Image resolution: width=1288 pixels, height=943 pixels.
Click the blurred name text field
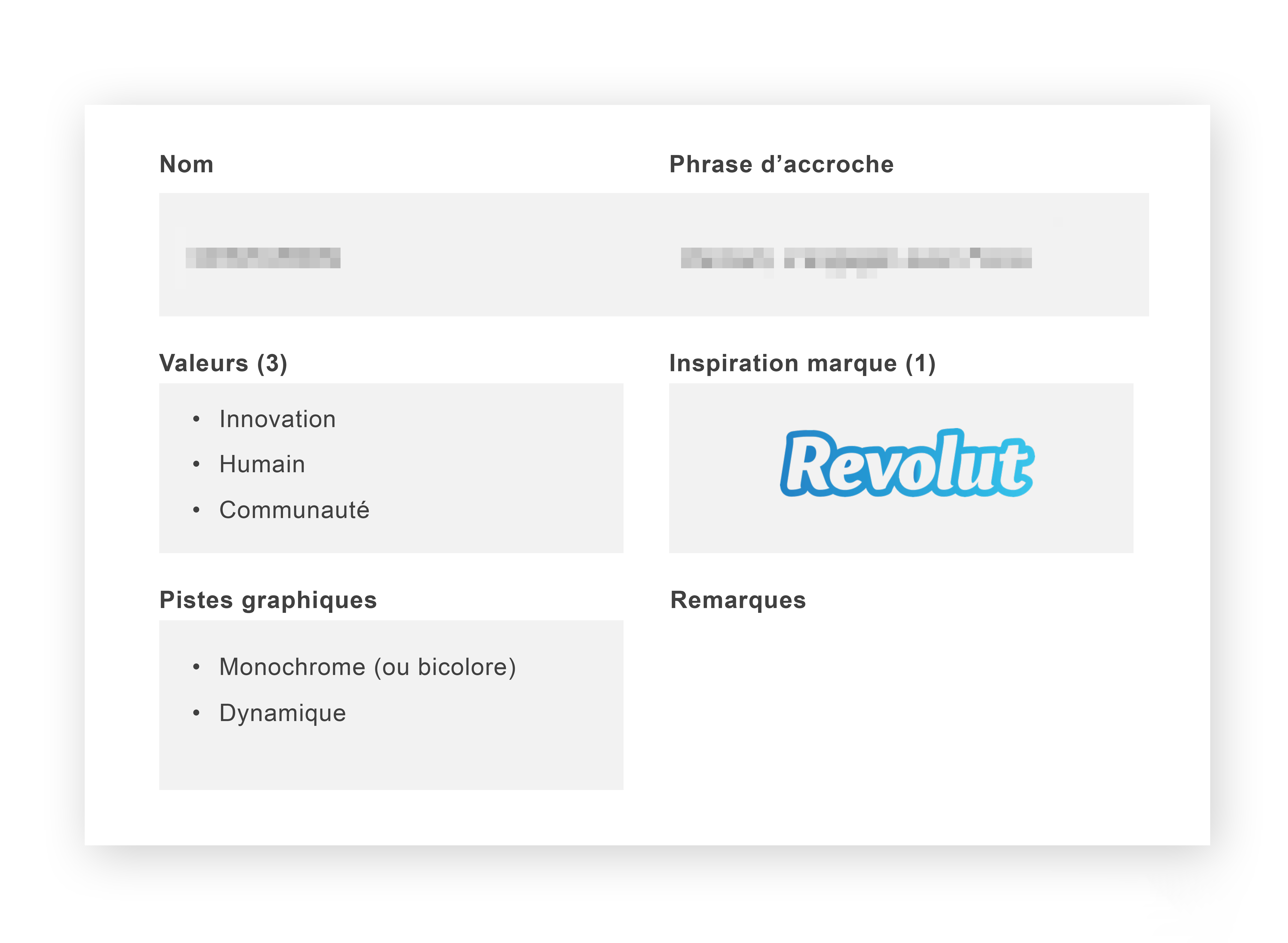tap(263, 258)
